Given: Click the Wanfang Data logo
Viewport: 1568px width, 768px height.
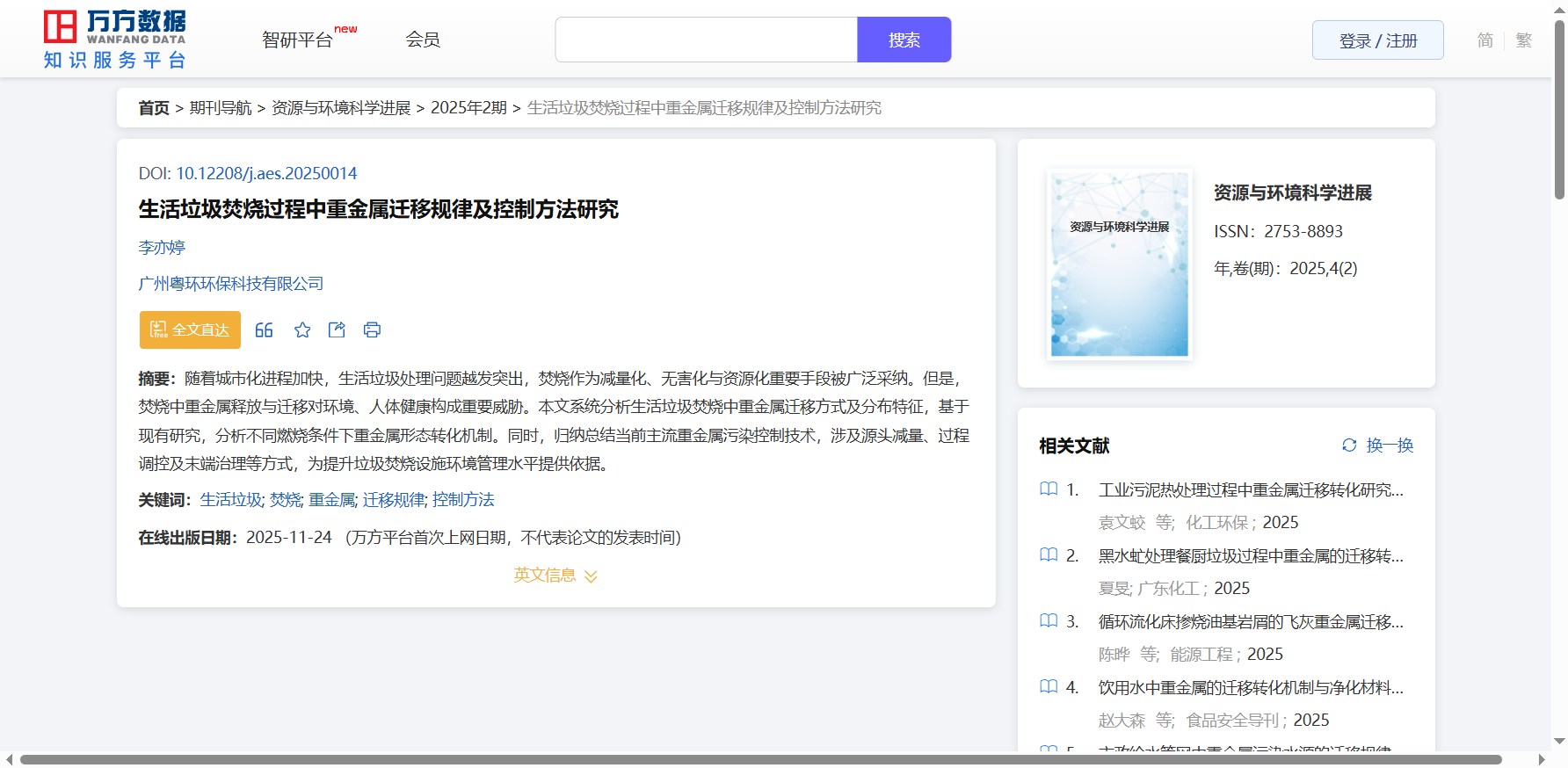Looking at the screenshot, I should [x=115, y=40].
